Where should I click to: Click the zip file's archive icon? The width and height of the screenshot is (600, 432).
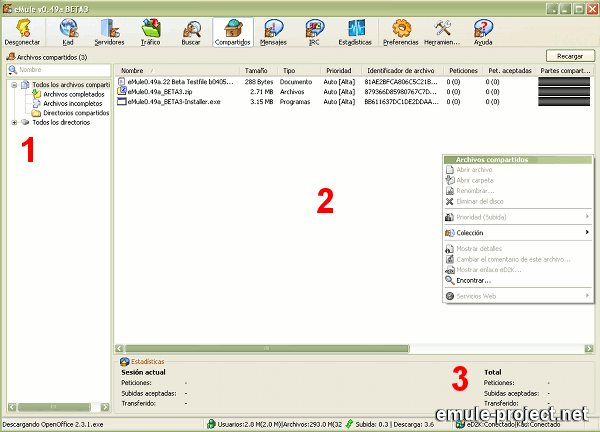tap(122, 91)
